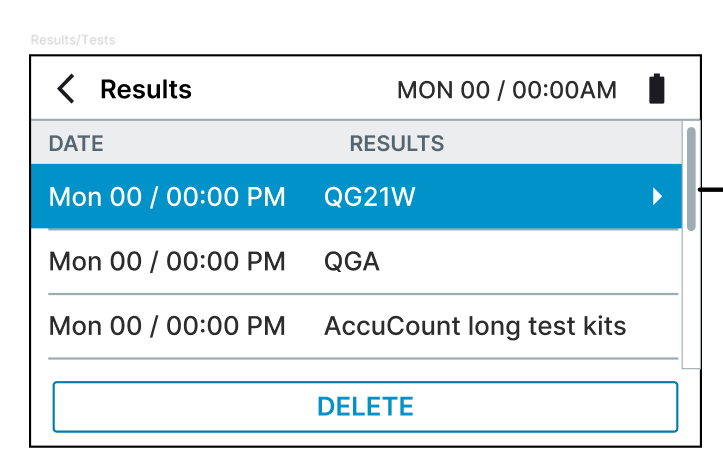Screen dimensions: 723x473
Task: Click the scrollbar track below the thumb
Action: coord(691,300)
